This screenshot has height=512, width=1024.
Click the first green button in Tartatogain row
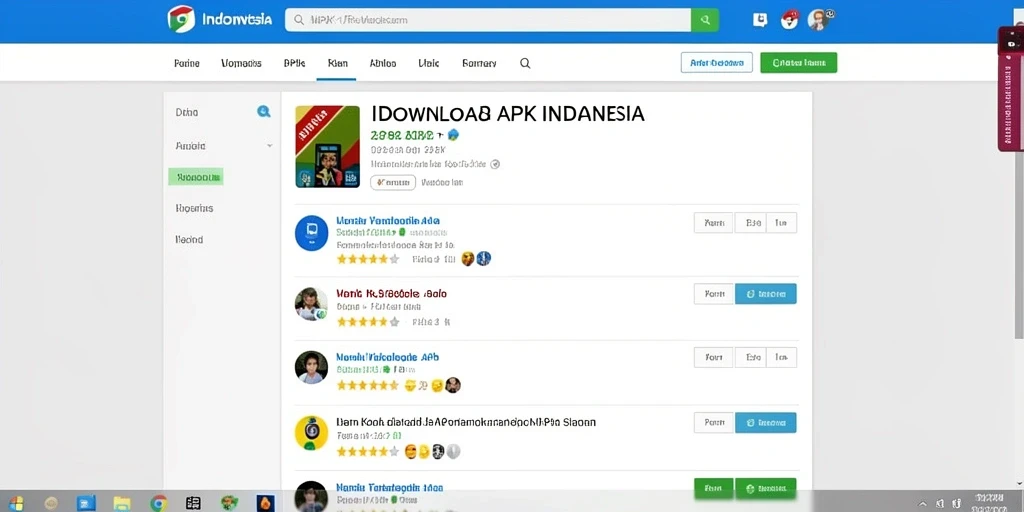point(714,488)
